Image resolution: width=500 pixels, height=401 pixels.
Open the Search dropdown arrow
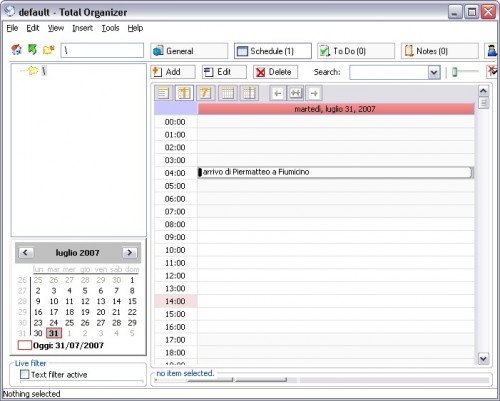pyautogui.click(x=434, y=72)
